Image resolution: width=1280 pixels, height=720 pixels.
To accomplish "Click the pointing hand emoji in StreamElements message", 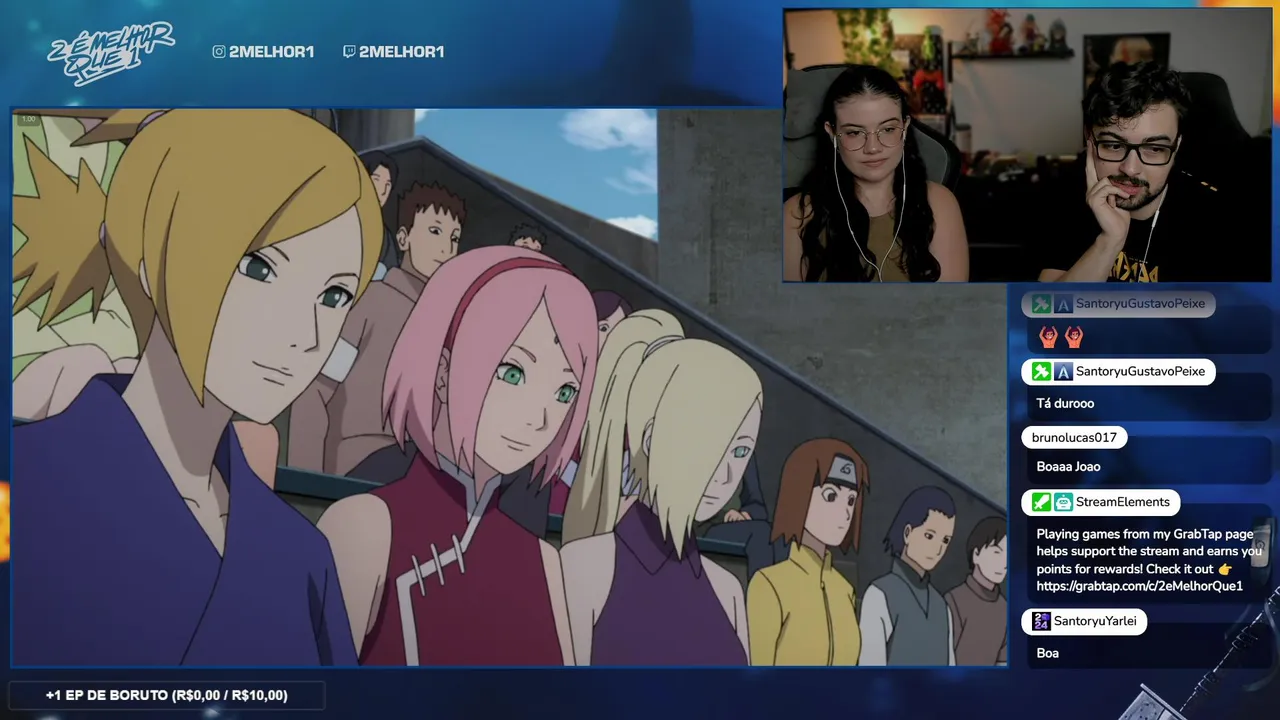I will point(1226,568).
